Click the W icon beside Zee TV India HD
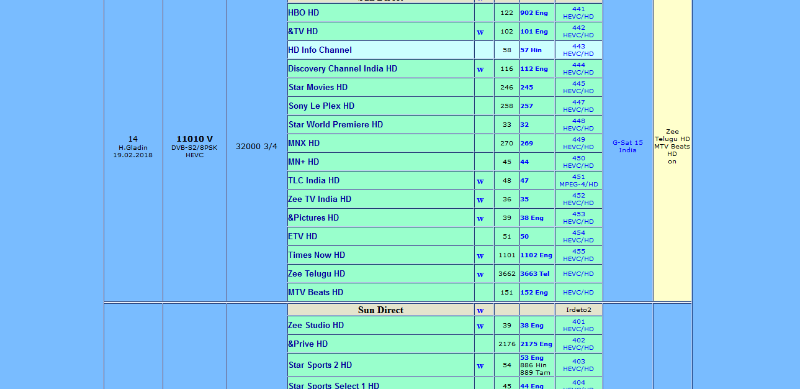This screenshot has width=800, height=389. pos(480,200)
